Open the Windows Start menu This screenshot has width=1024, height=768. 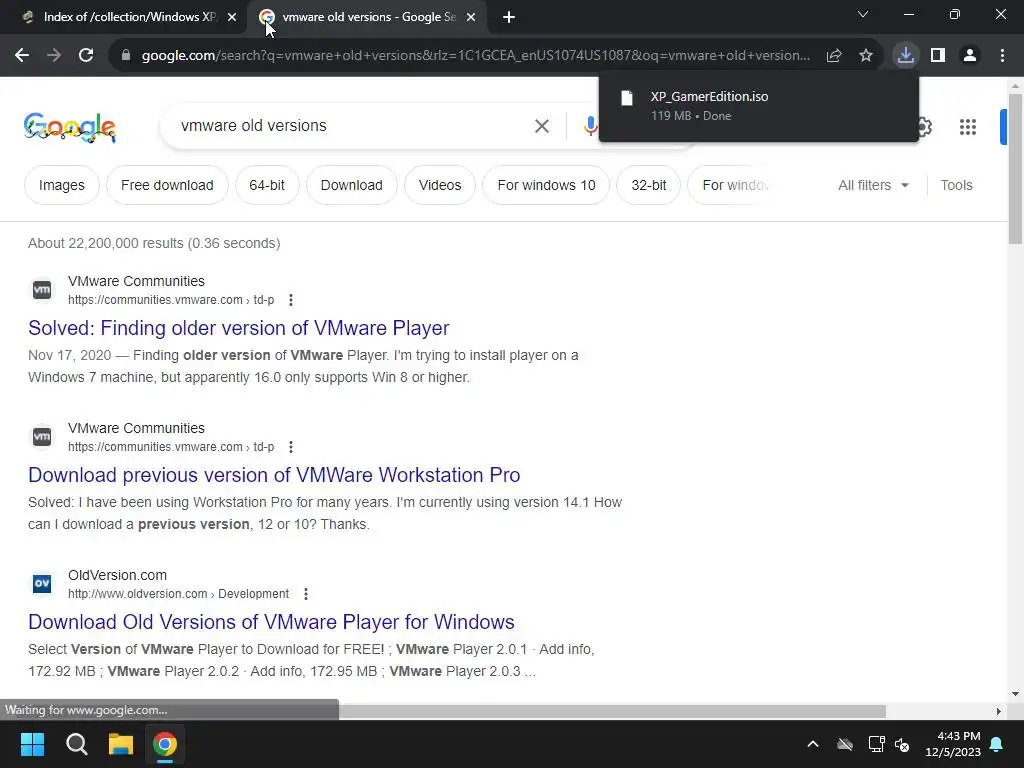pos(32,744)
